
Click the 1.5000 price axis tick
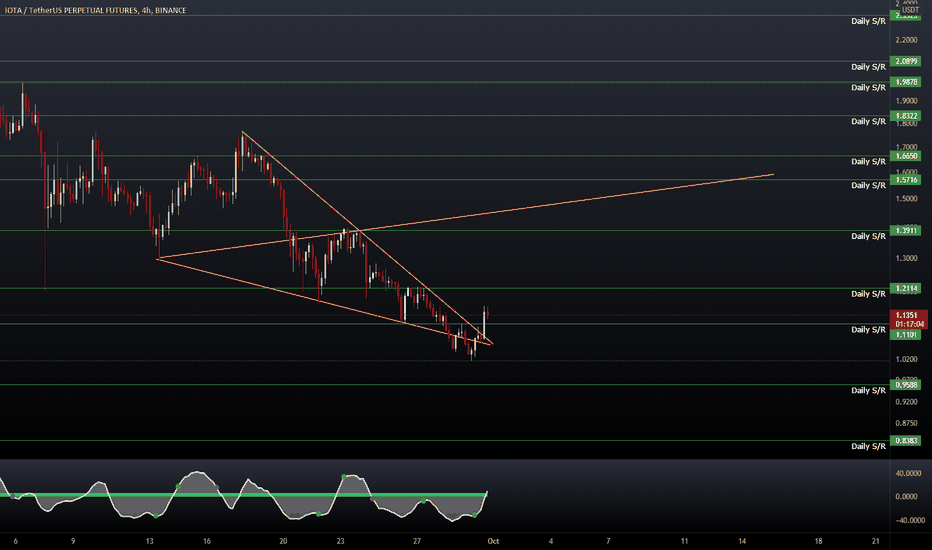coord(906,199)
